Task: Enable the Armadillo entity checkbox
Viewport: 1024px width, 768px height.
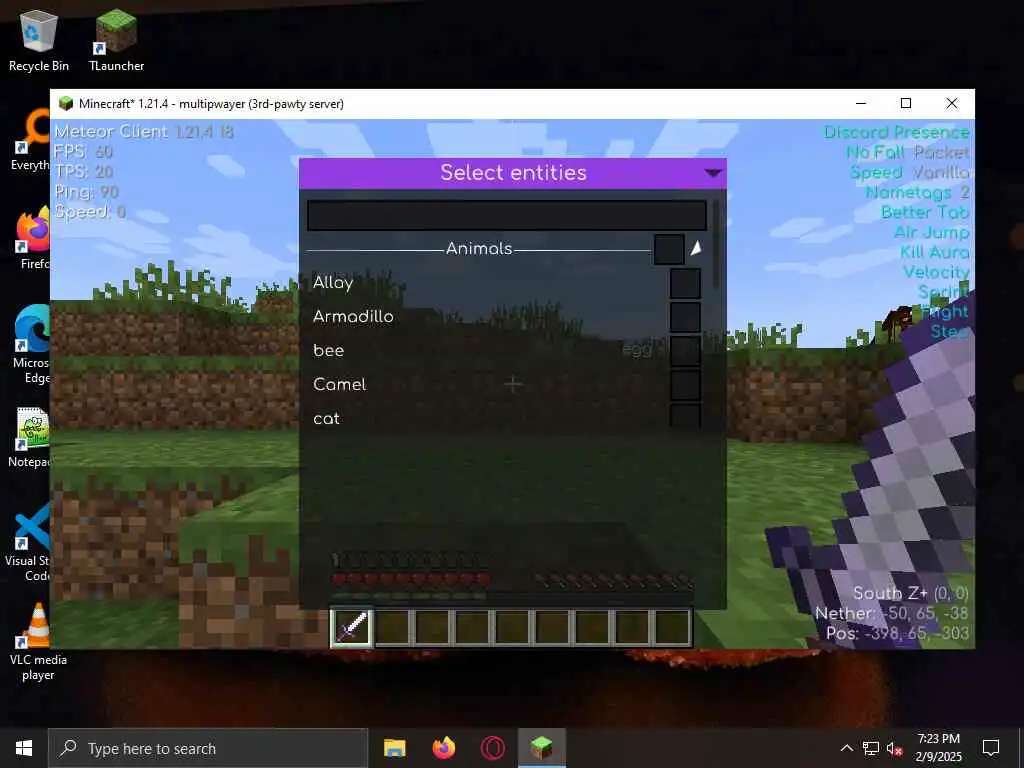Action: point(685,317)
